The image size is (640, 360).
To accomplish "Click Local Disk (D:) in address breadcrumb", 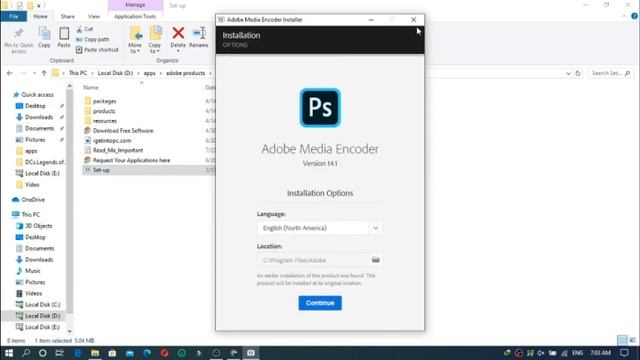I will 115,73.
